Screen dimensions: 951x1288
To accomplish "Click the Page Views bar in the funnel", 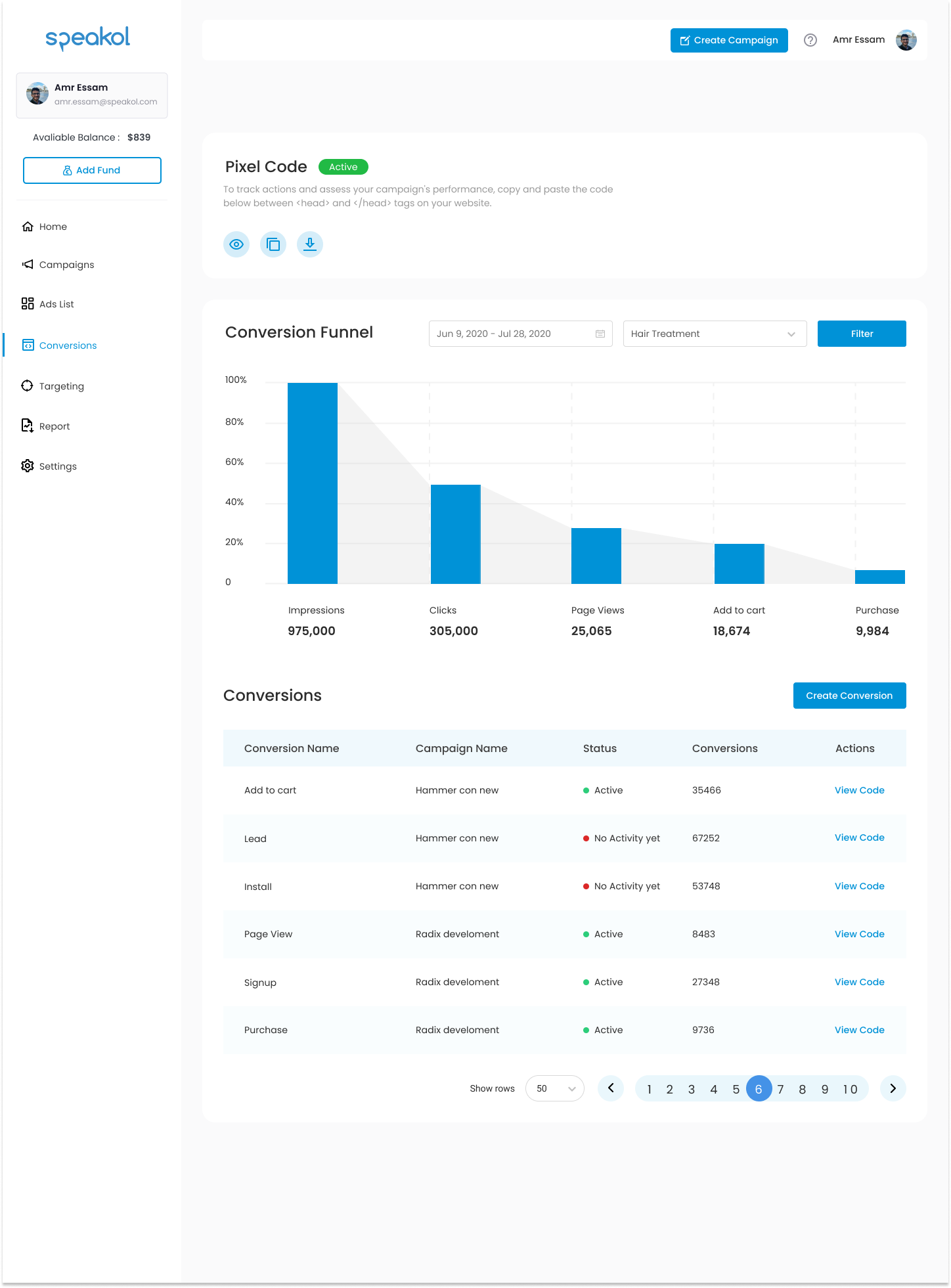I will click(x=596, y=556).
